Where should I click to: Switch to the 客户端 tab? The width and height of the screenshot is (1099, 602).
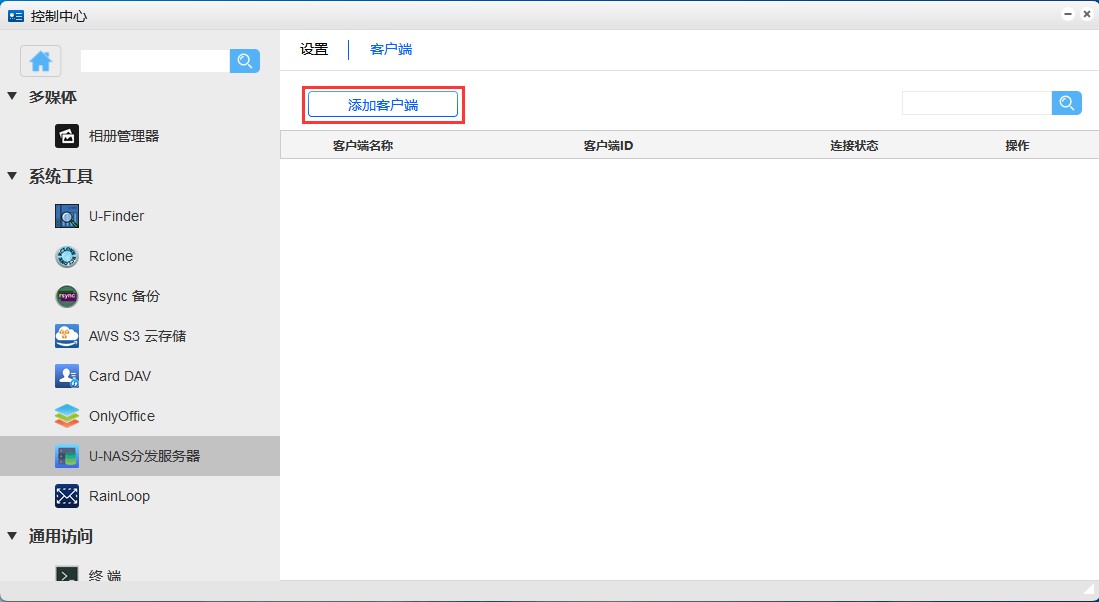point(391,49)
